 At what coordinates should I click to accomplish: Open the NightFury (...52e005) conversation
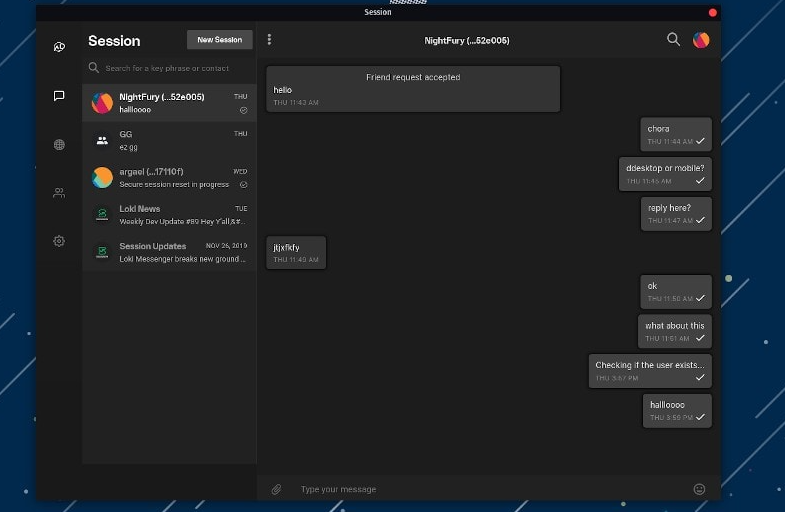(169, 103)
